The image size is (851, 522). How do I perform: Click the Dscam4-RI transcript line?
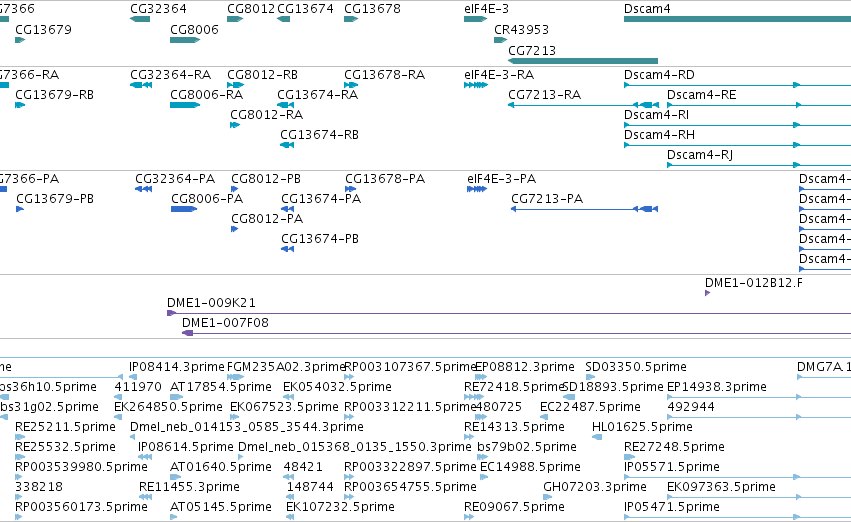738,125
